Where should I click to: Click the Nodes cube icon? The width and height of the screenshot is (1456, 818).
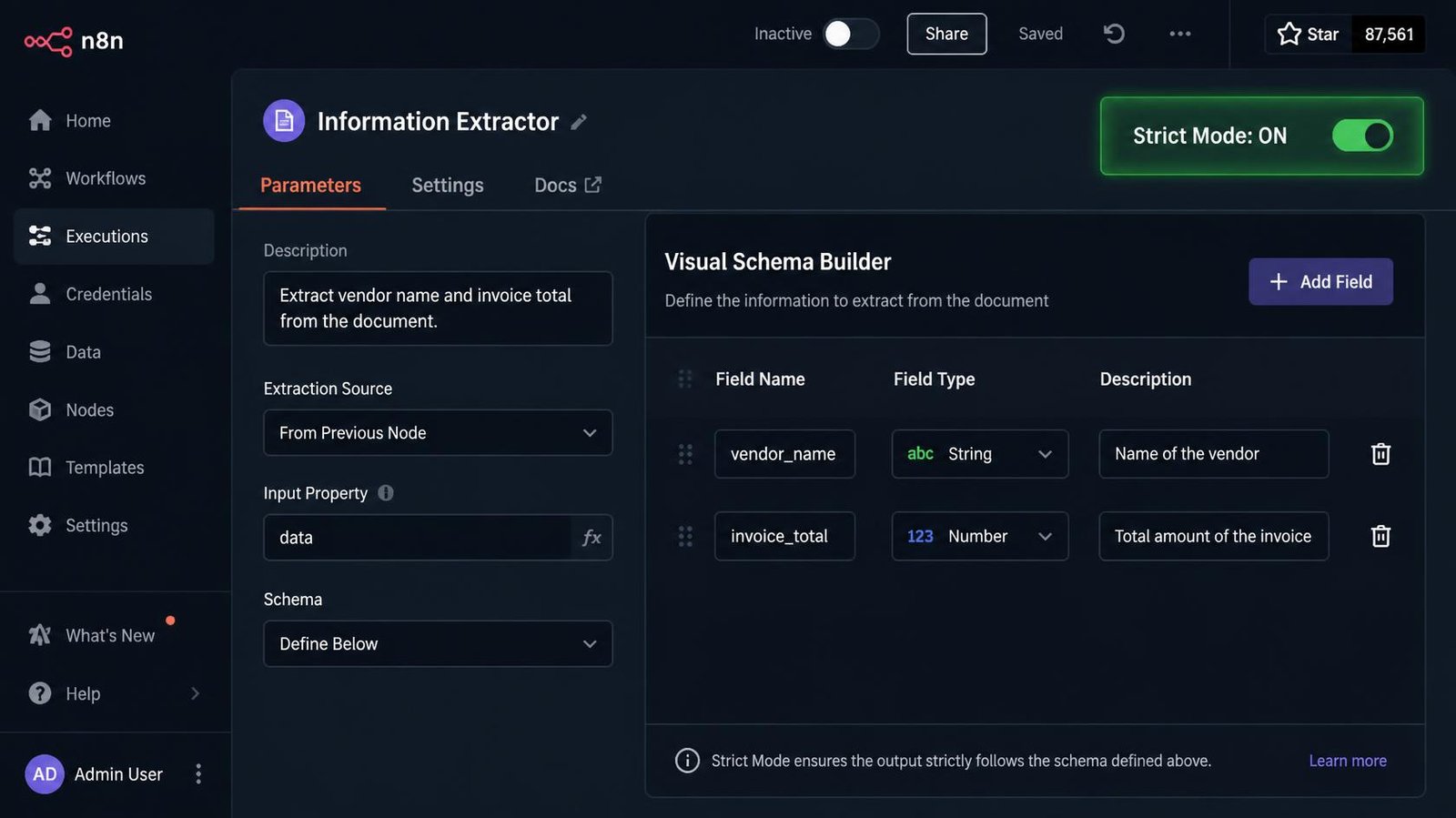[x=40, y=409]
